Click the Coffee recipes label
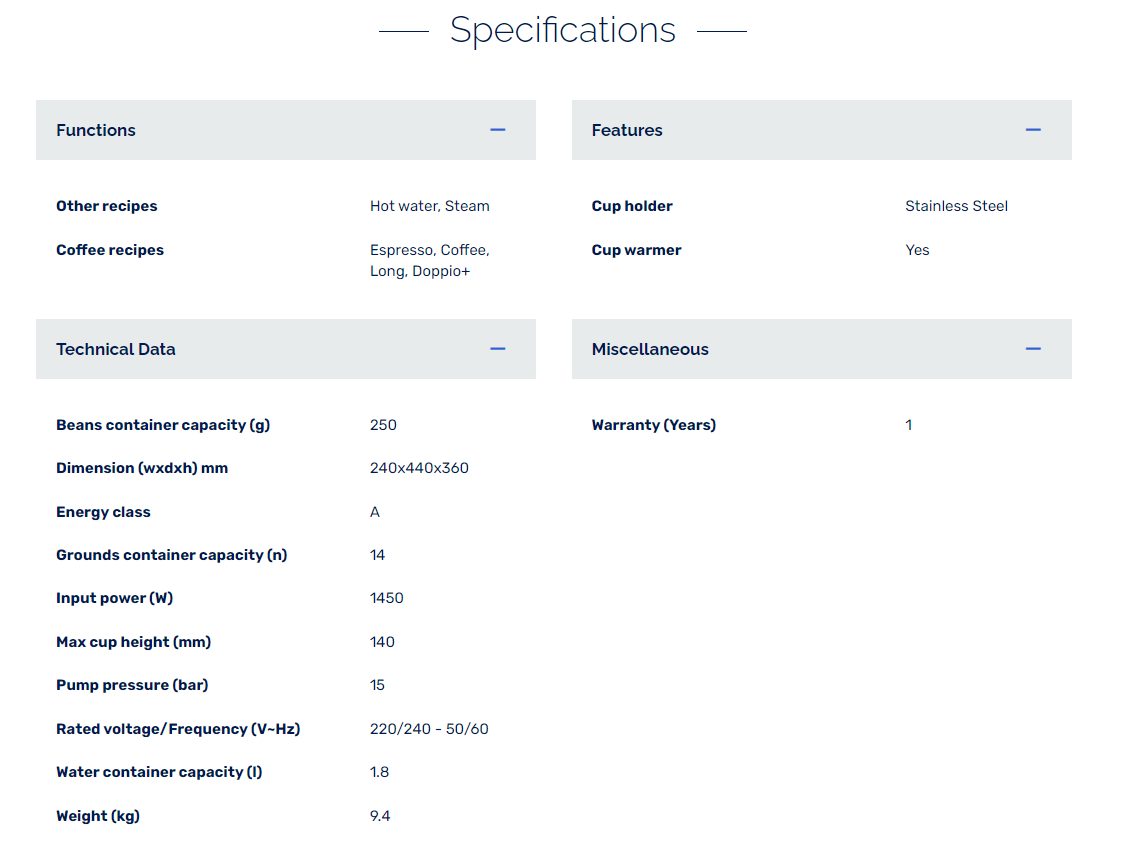Screen dimensions: 1128x843 pyautogui.click(x=110, y=250)
